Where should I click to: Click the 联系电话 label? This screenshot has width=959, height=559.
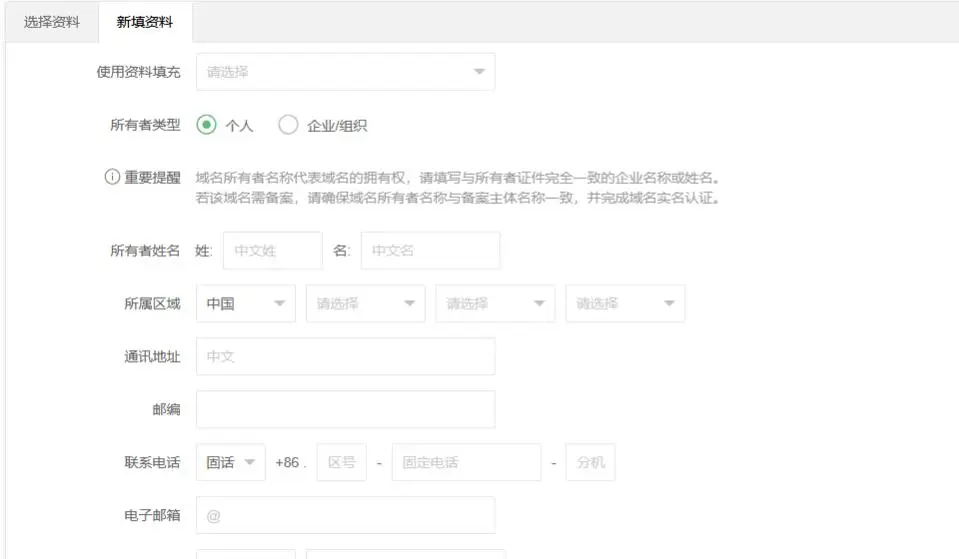[x=152, y=462]
